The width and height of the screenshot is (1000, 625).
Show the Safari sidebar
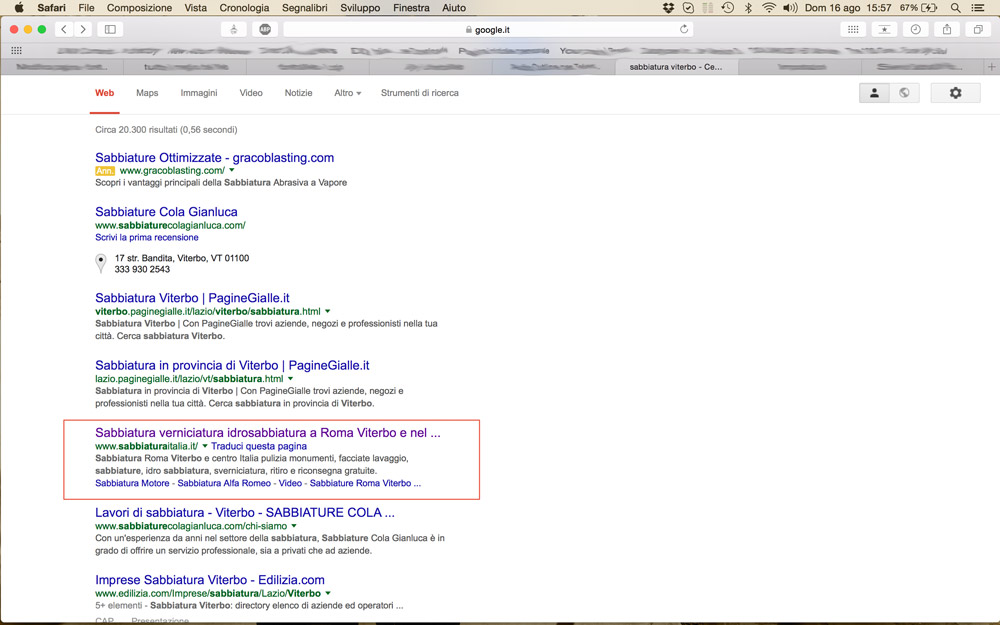pyautogui.click(x=110, y=29)
